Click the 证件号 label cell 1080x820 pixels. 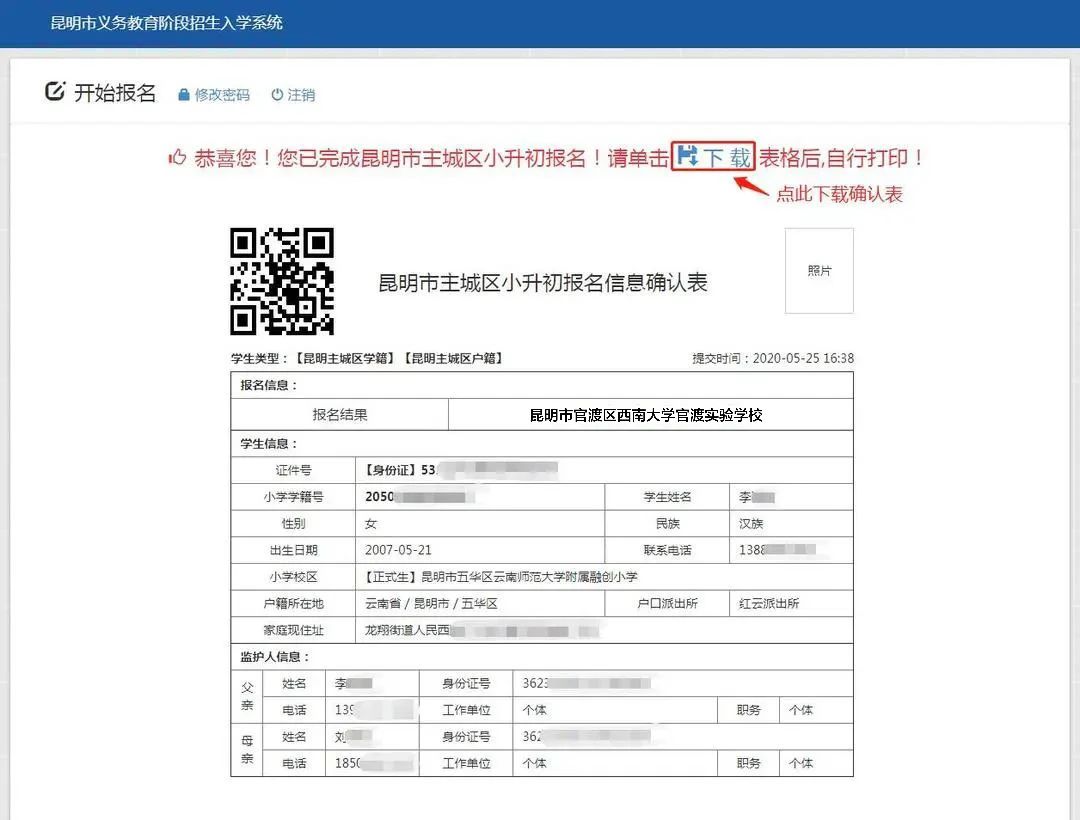pyautogui.click(x=293, y=470)
